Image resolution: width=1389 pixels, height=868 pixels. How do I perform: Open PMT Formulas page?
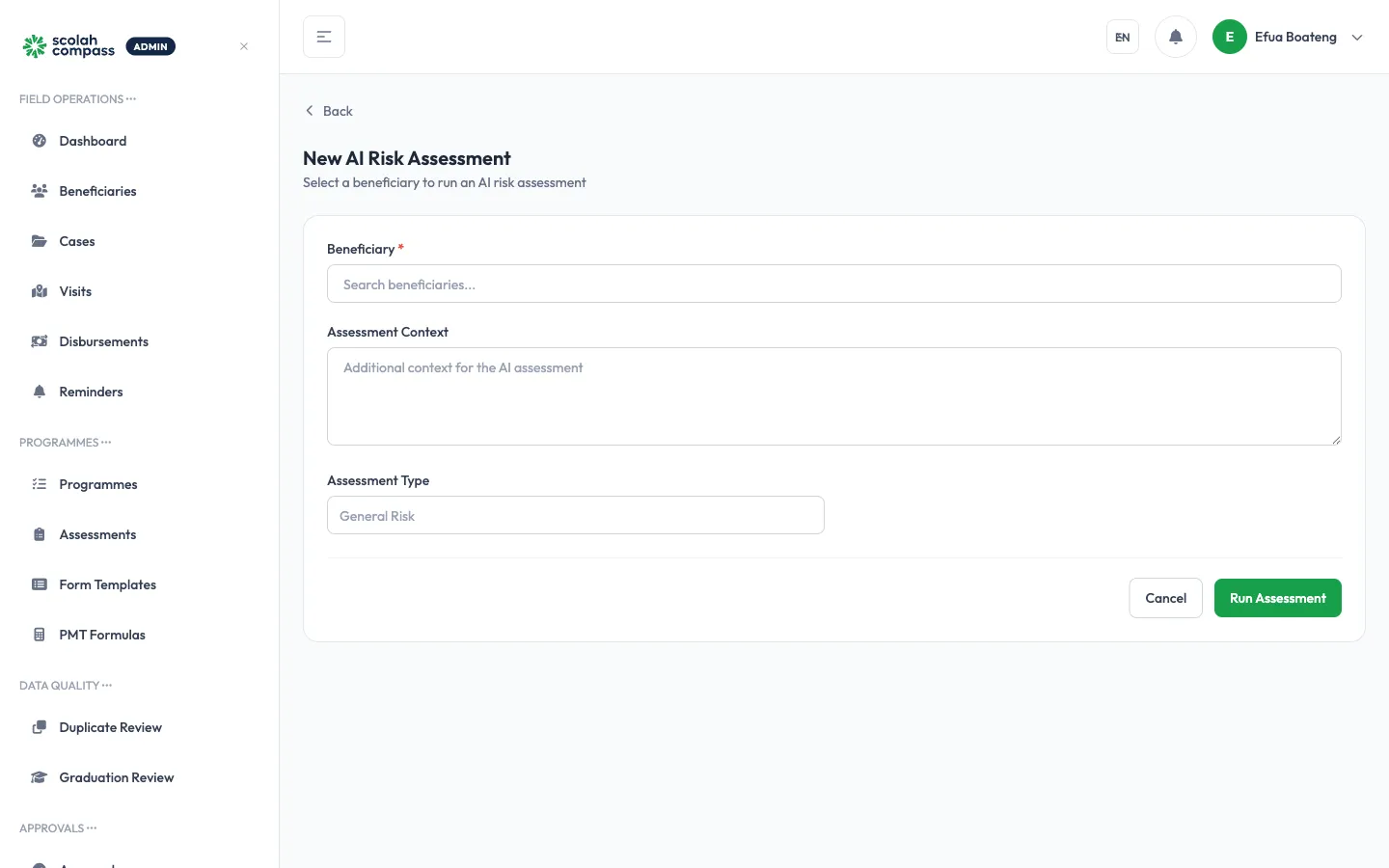pos(140,635)
